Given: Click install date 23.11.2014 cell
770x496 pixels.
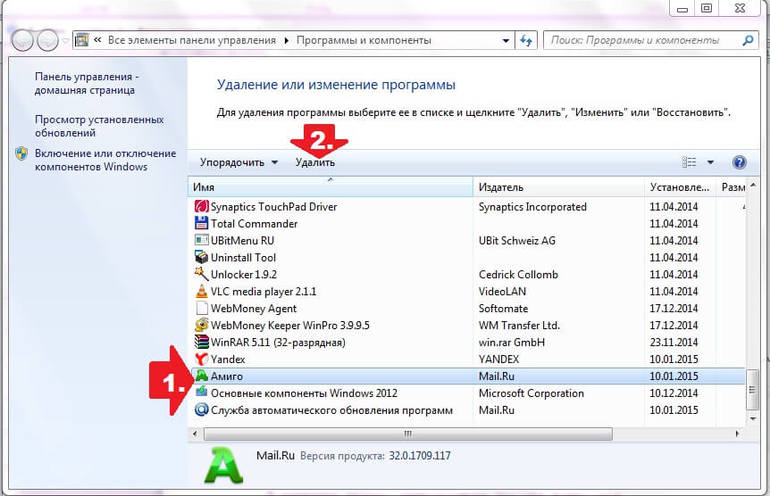Looking at the screenshot, I should tap(674, 342).
